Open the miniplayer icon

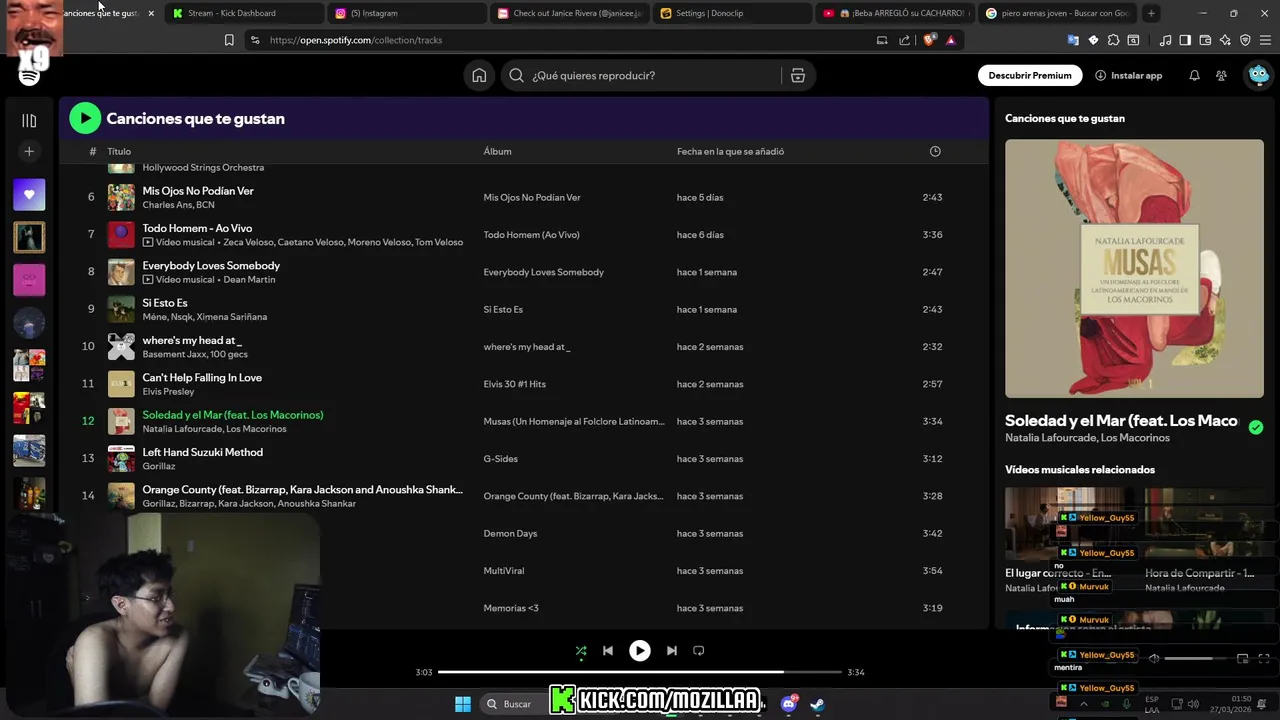tap(1242, 658)
